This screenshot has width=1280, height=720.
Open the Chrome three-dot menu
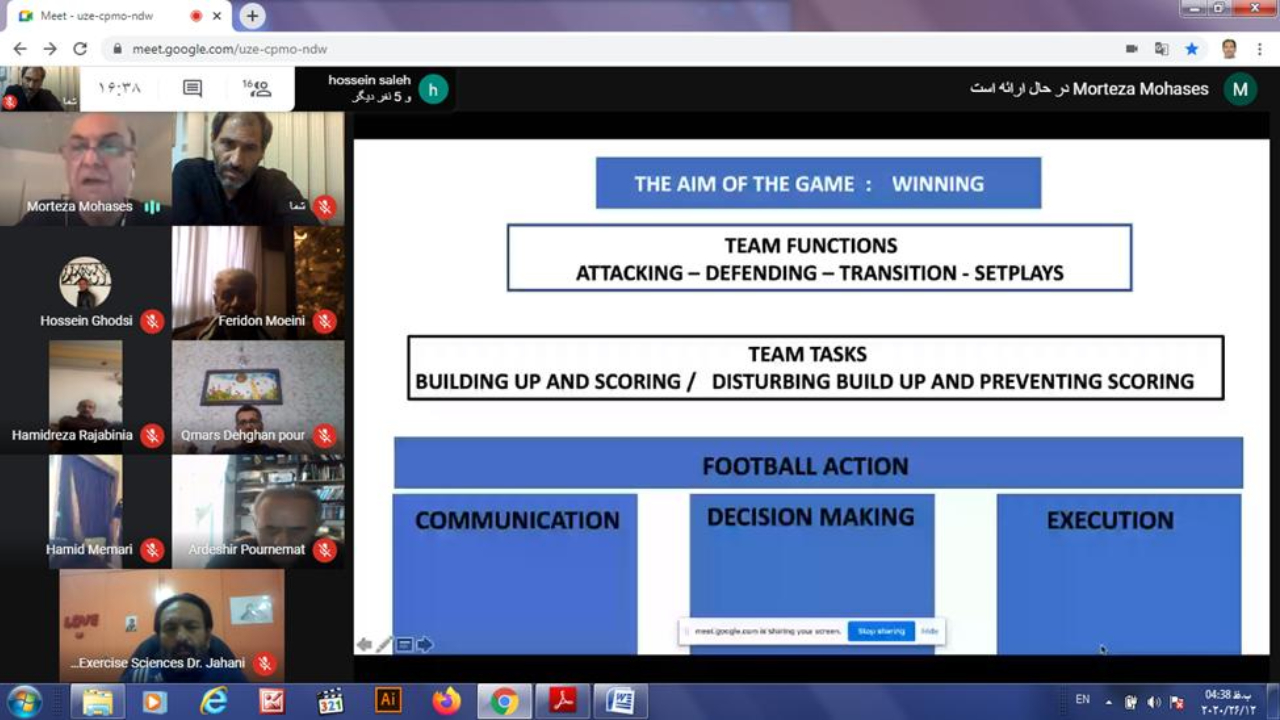click(x=1260, y=48)
